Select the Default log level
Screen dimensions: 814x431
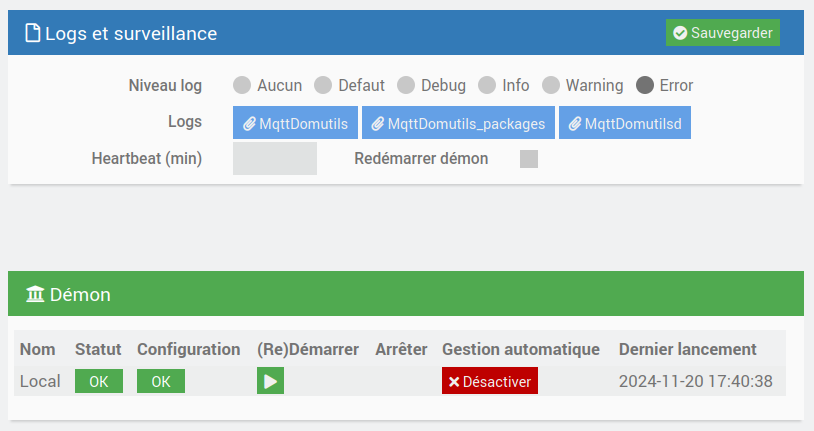pyautogui.click(x=323, y=85)
